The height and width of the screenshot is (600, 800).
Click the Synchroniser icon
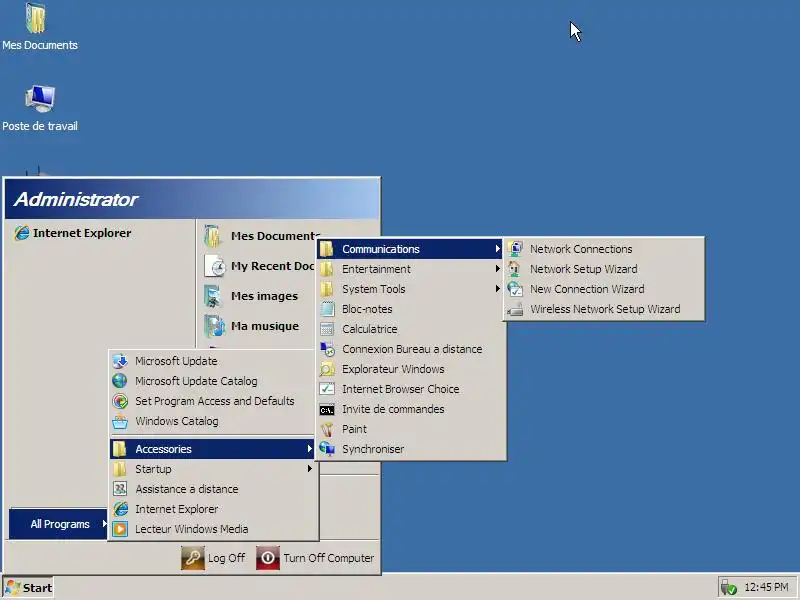pos(327,449)
